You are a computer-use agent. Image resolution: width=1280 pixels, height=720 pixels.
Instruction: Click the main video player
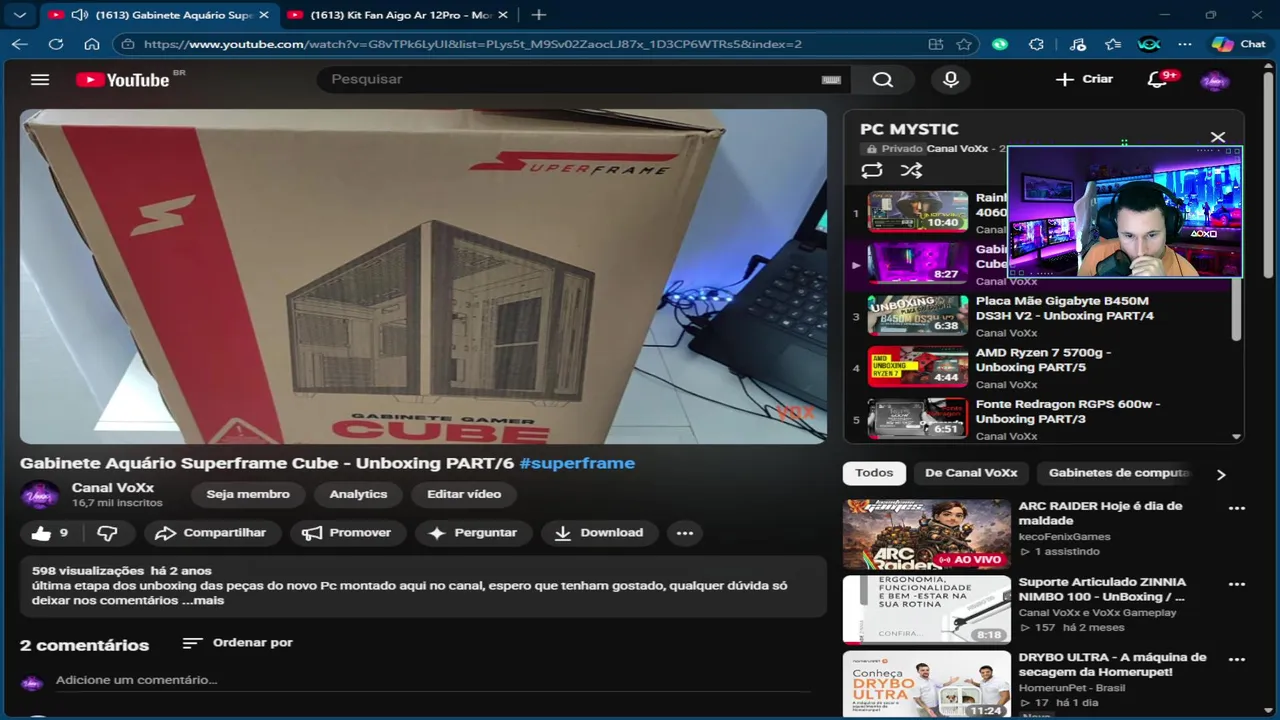(423, 276)
